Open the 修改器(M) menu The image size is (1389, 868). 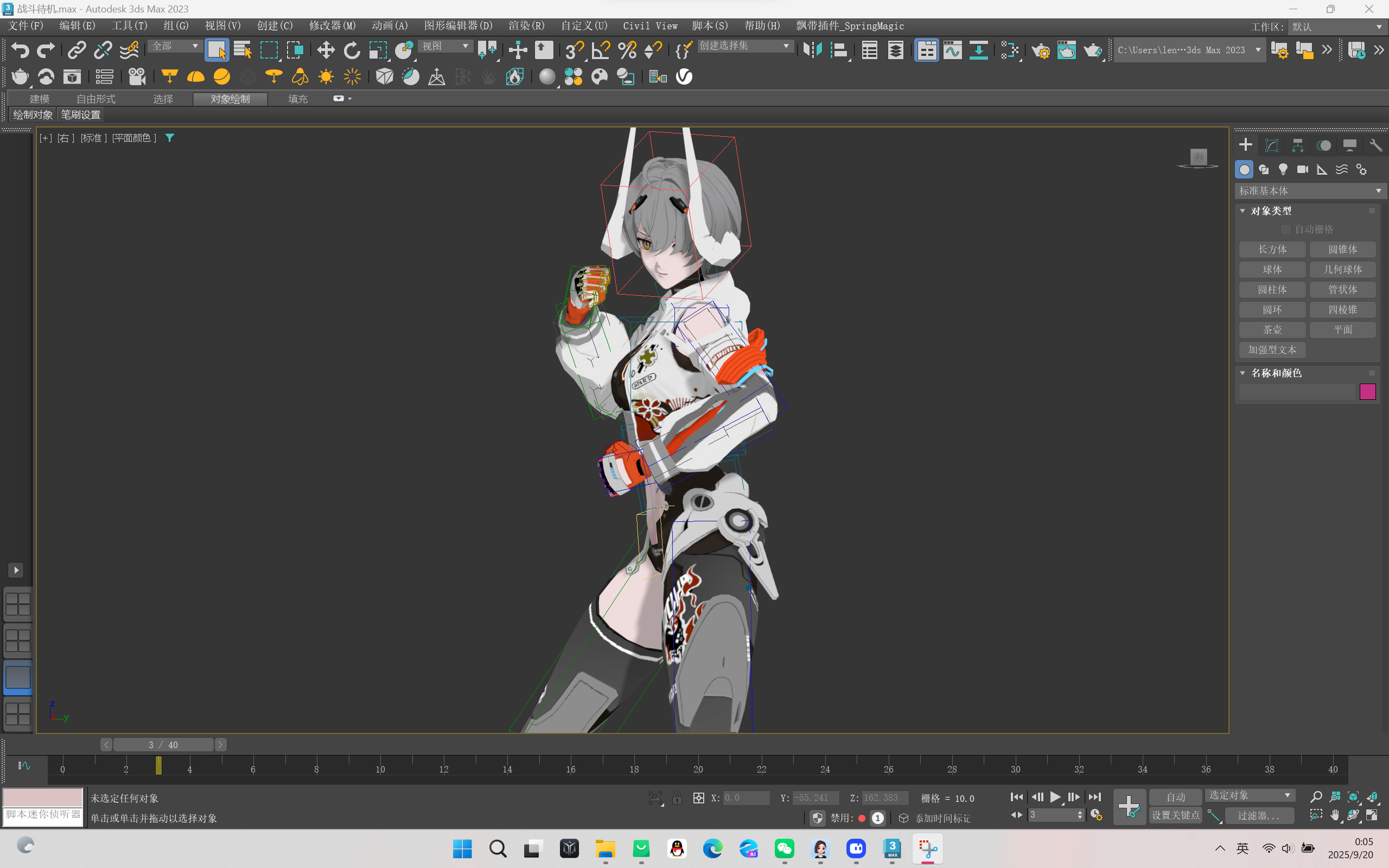332,26
